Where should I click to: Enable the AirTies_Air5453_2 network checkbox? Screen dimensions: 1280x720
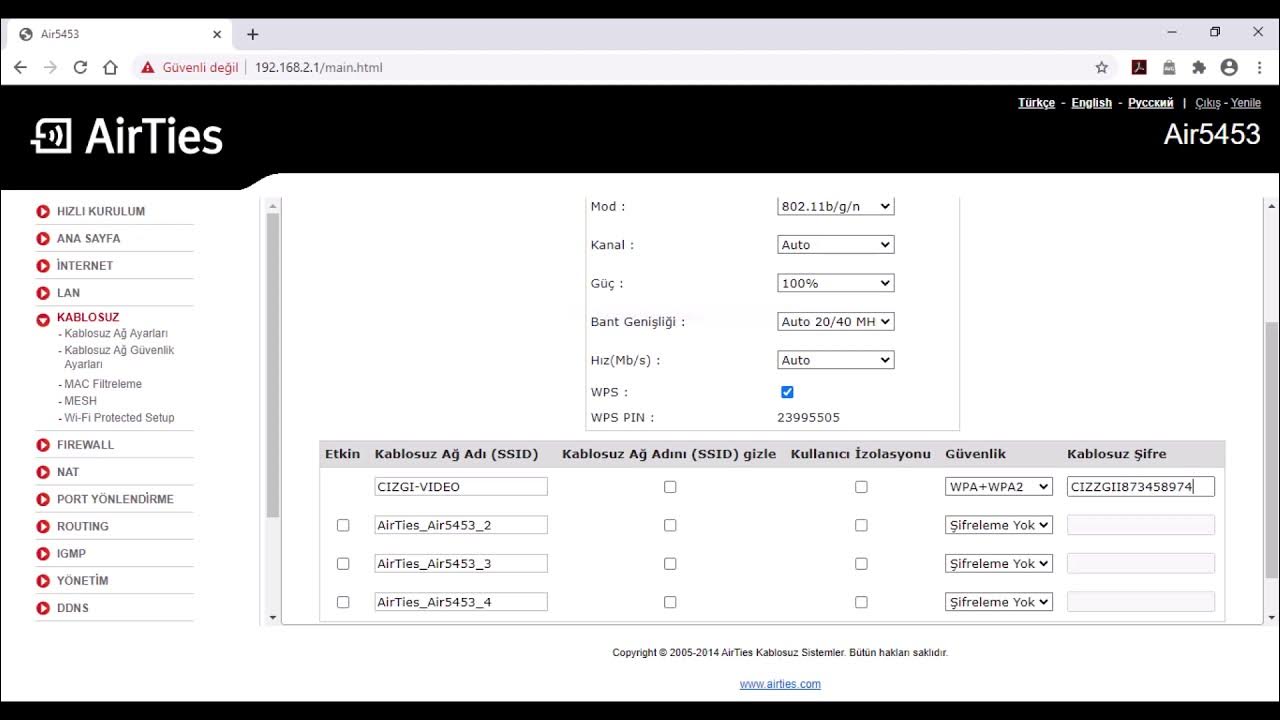pyautogui.click(x=343, y=525)
